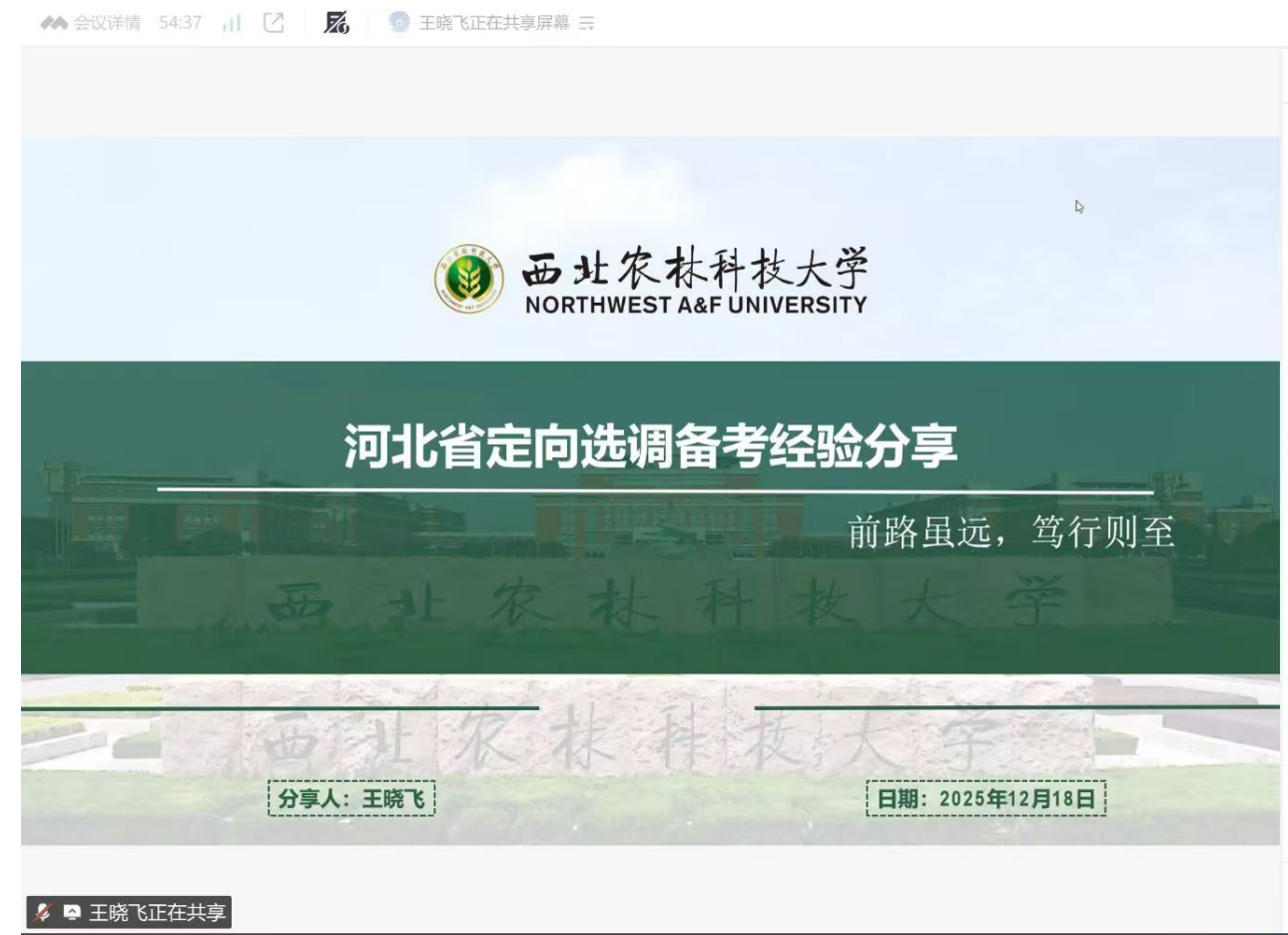Click the pop-out window arrow icon
This screenshot has height=935, width=1288.
(274, 23)
